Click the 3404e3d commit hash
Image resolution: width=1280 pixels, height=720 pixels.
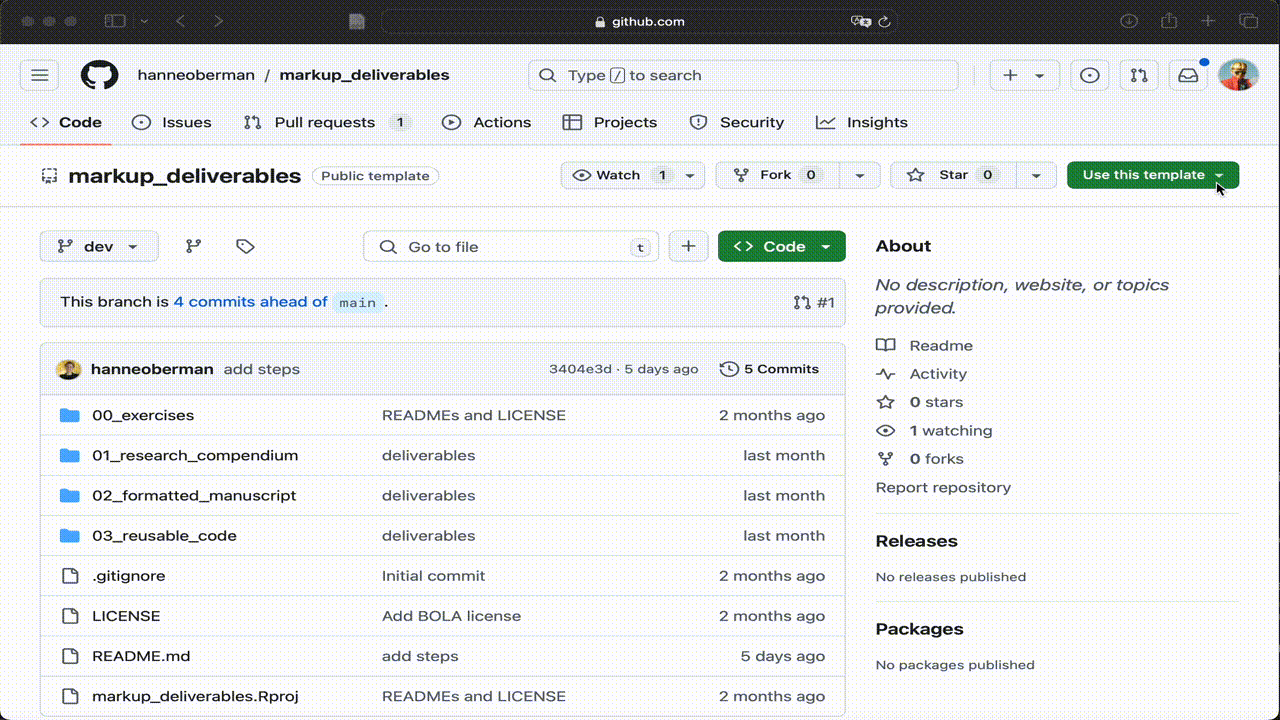tap(580, 369)
